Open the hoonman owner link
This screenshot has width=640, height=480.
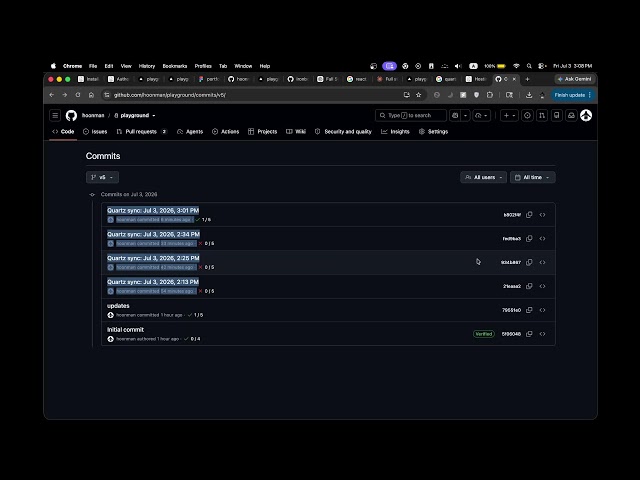pyautogui.click(x=93, y=116)
